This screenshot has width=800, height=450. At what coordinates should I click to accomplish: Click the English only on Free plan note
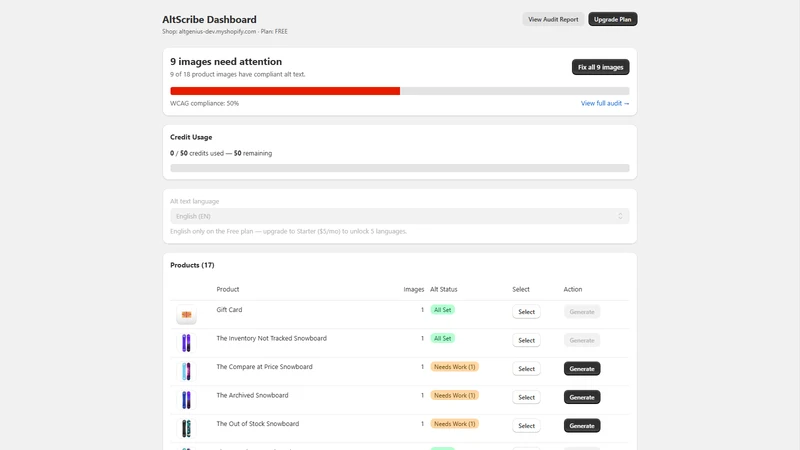[288, 231]
